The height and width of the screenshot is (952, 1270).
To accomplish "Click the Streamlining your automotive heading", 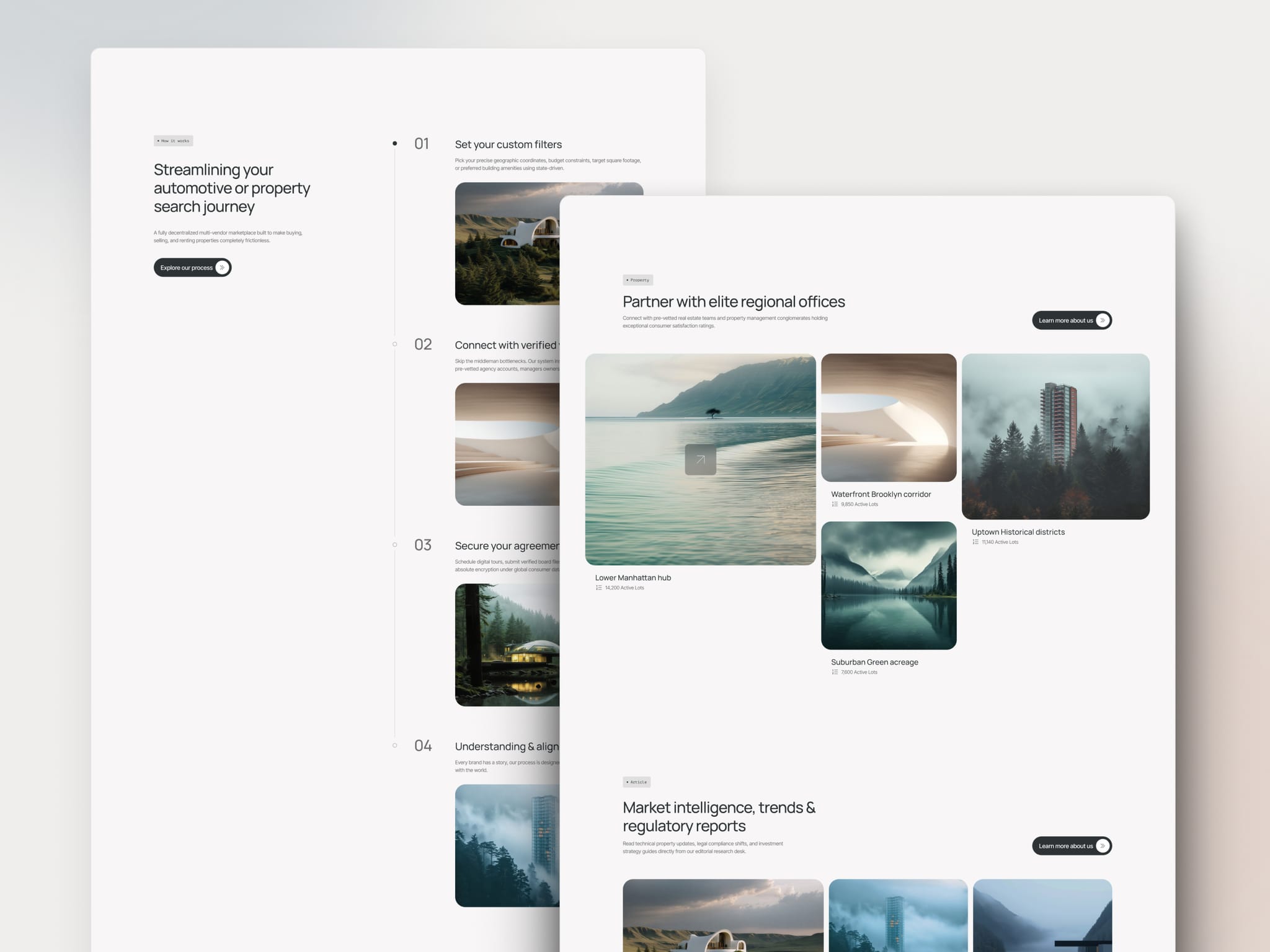I will point(232,188).
